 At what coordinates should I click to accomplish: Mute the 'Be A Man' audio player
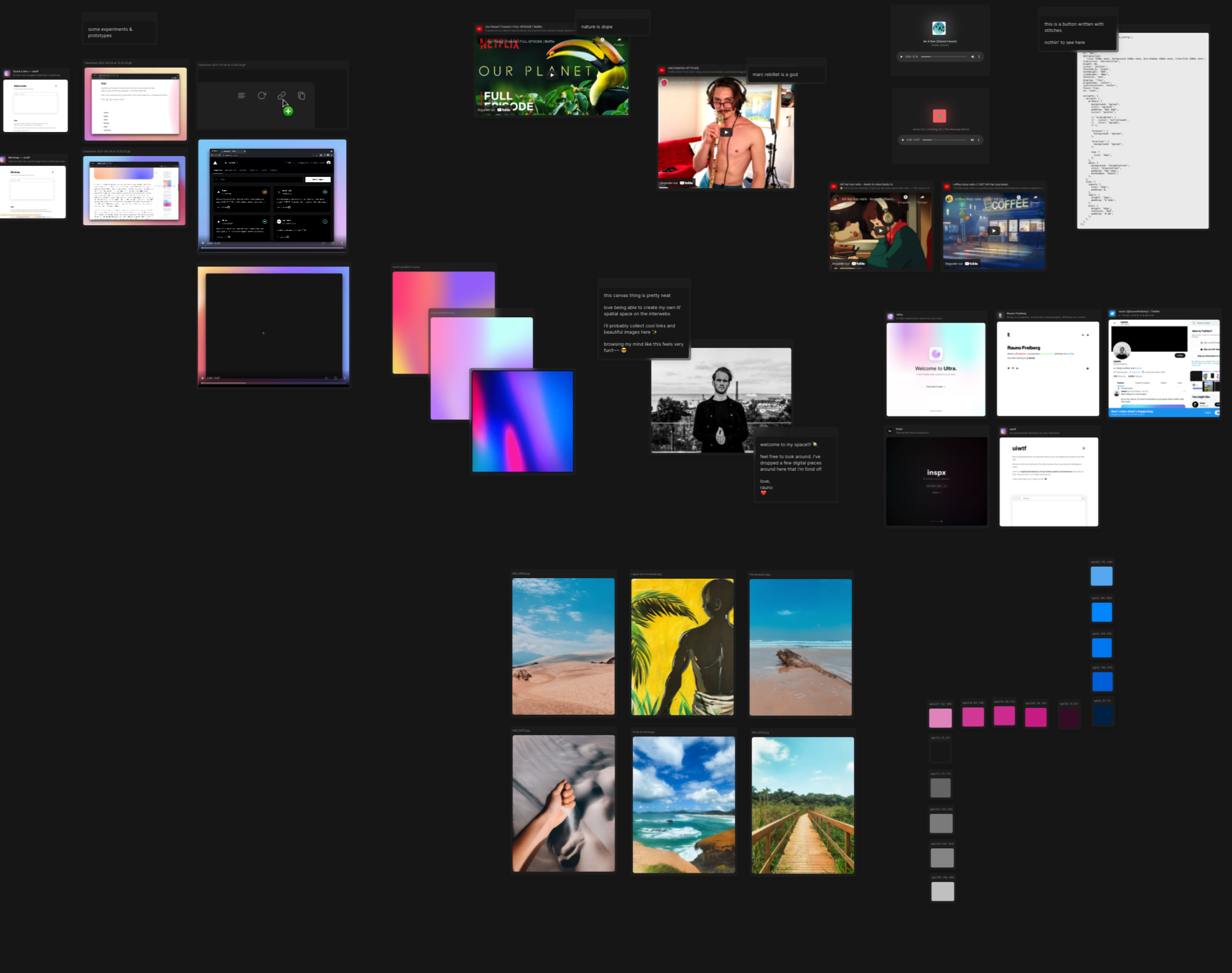(x=972, y=57)
